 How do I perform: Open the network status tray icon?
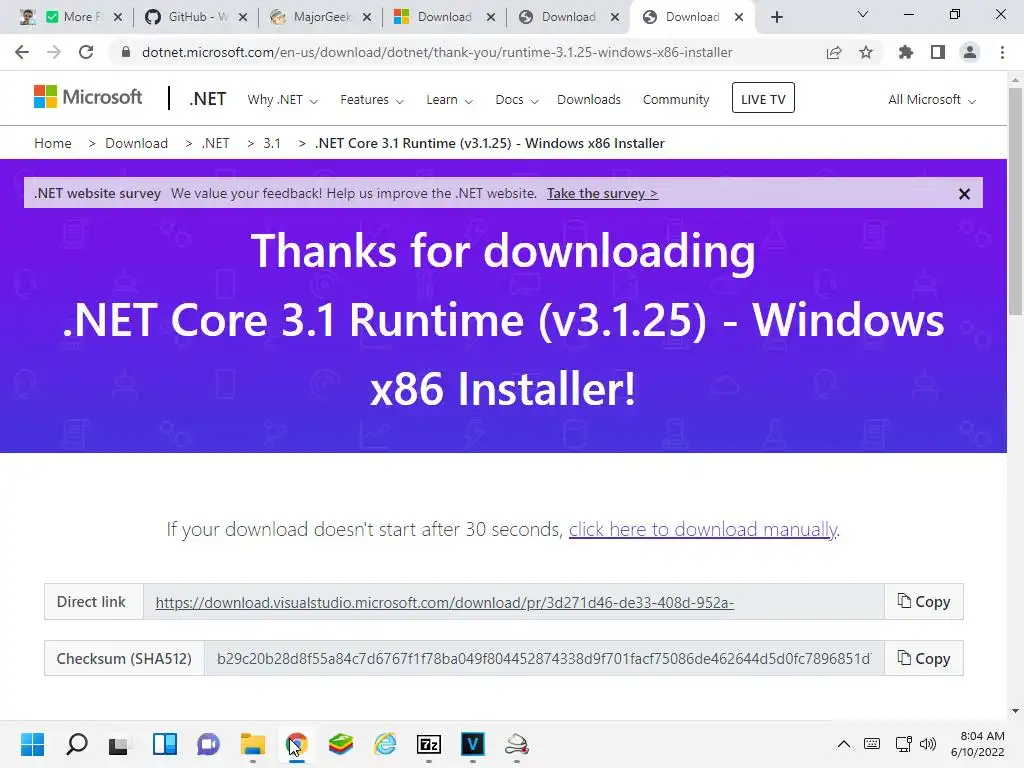pyautogui.click(x=904, y=743)
